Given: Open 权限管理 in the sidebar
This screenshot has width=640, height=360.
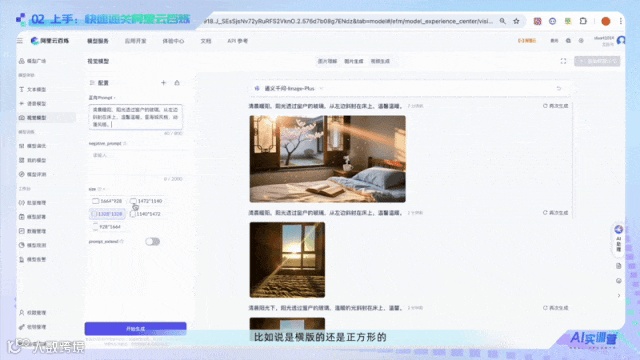Looking at the screenshot, I should (x=33, y=313).
